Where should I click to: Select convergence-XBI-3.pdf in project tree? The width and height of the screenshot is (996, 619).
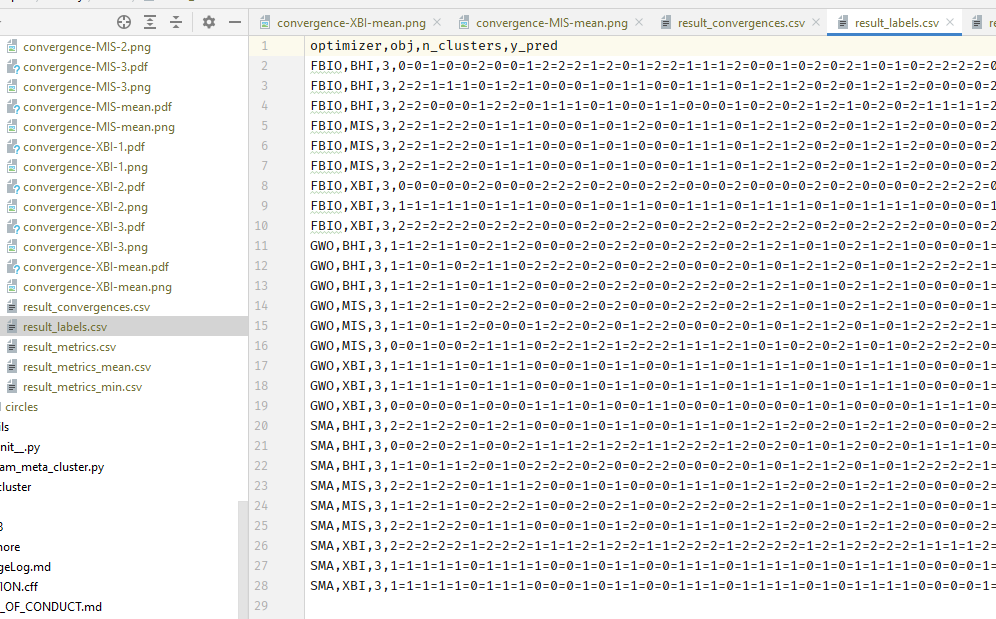click(84, 227)
